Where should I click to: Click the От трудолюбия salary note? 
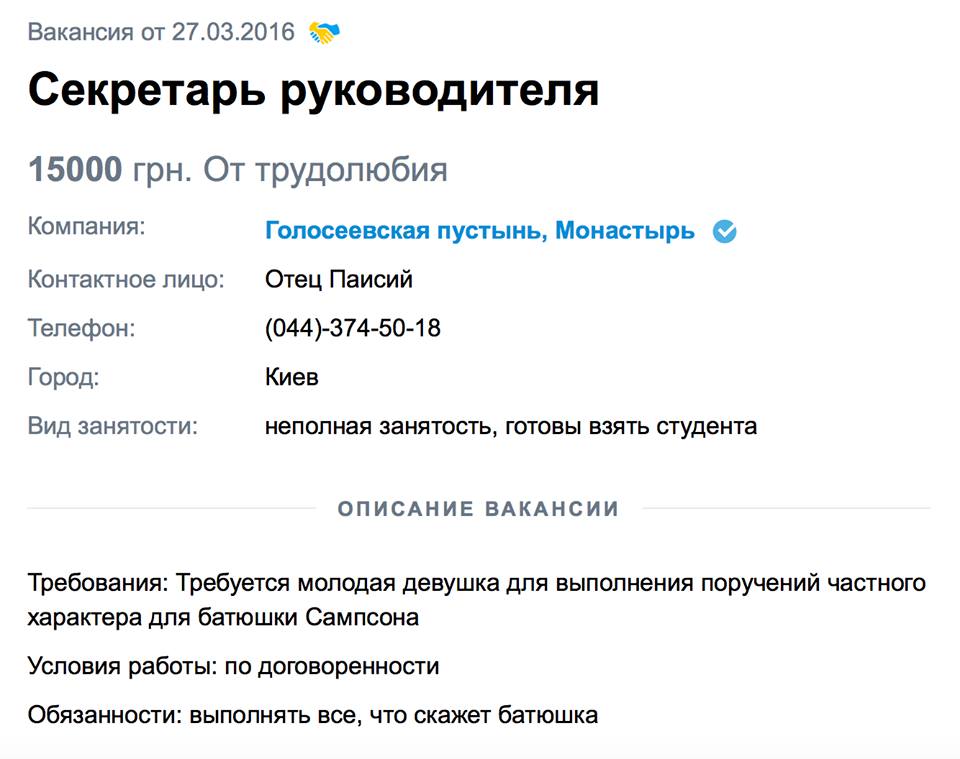[x=325, y=170]
